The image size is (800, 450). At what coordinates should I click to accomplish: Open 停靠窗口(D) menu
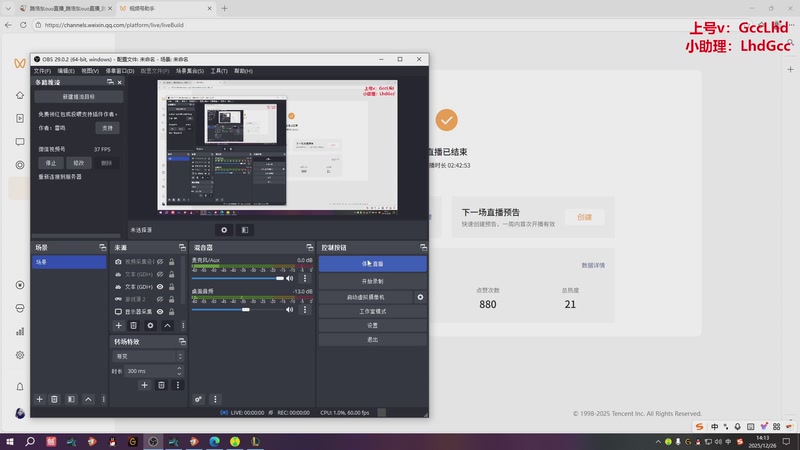coord(120,71)
